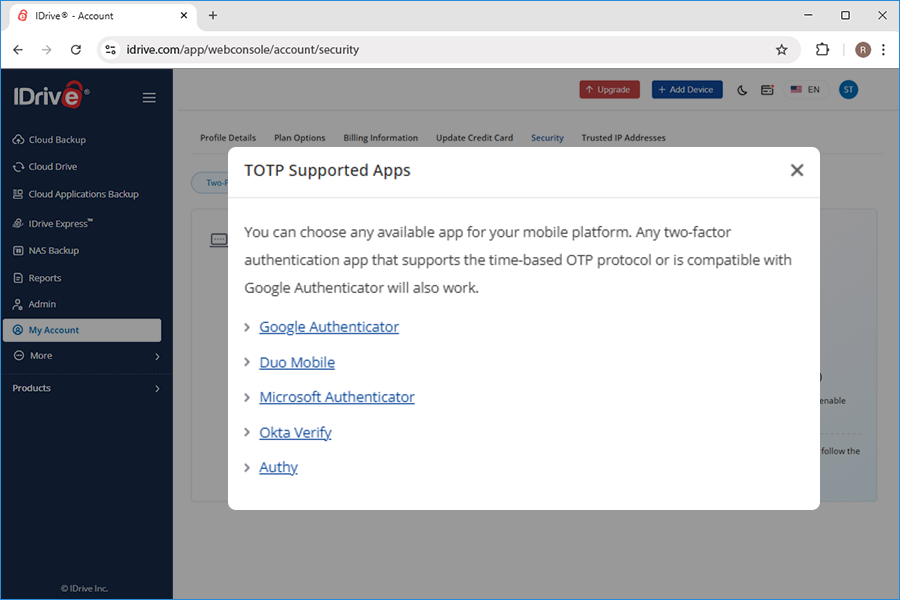The width and height of the screenshot is (900, 600).
Task: Expand the Microsoft Authenticator chevron
Action: 247,397
